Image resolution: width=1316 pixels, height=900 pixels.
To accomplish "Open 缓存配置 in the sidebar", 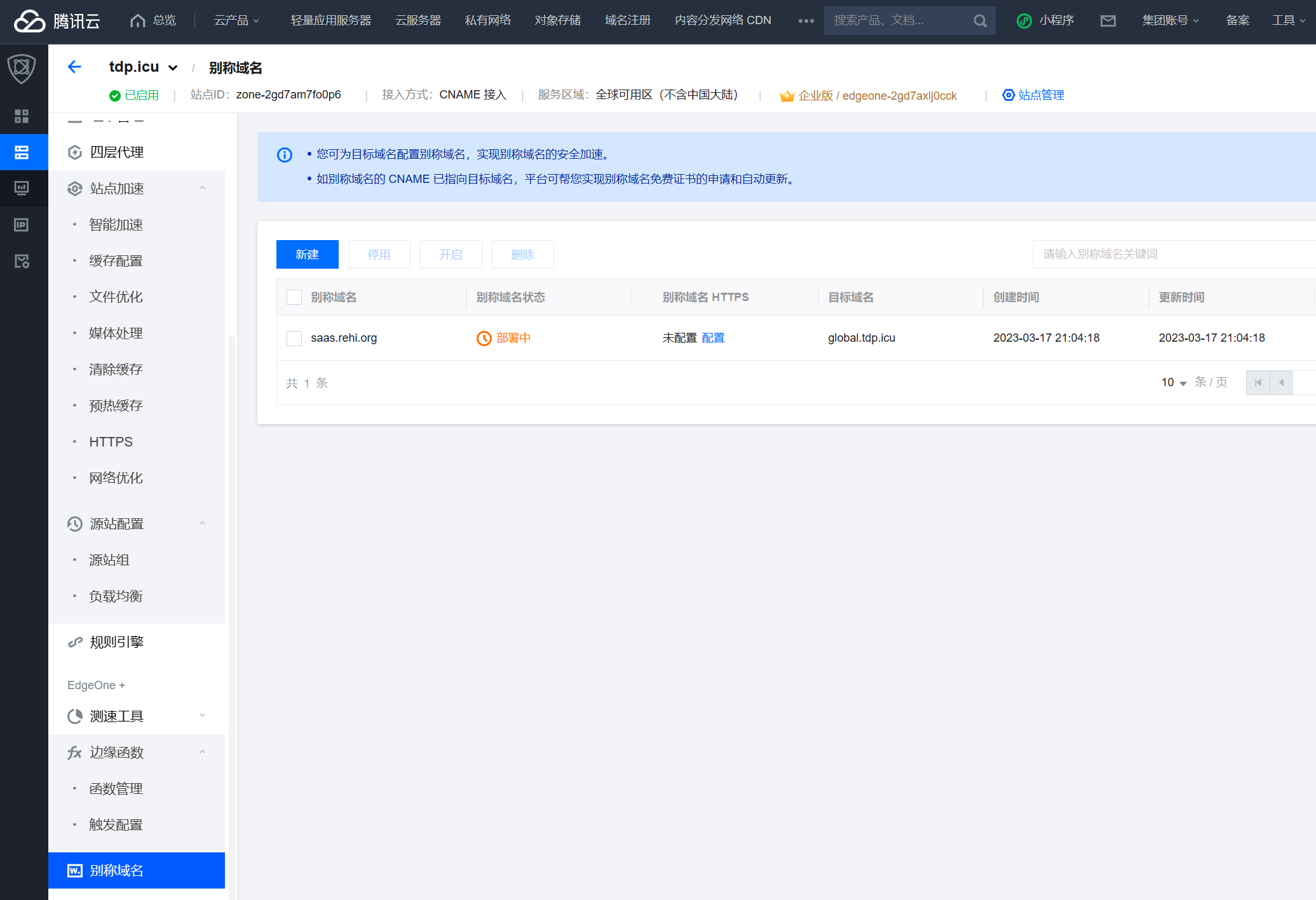I will [116, 261].
